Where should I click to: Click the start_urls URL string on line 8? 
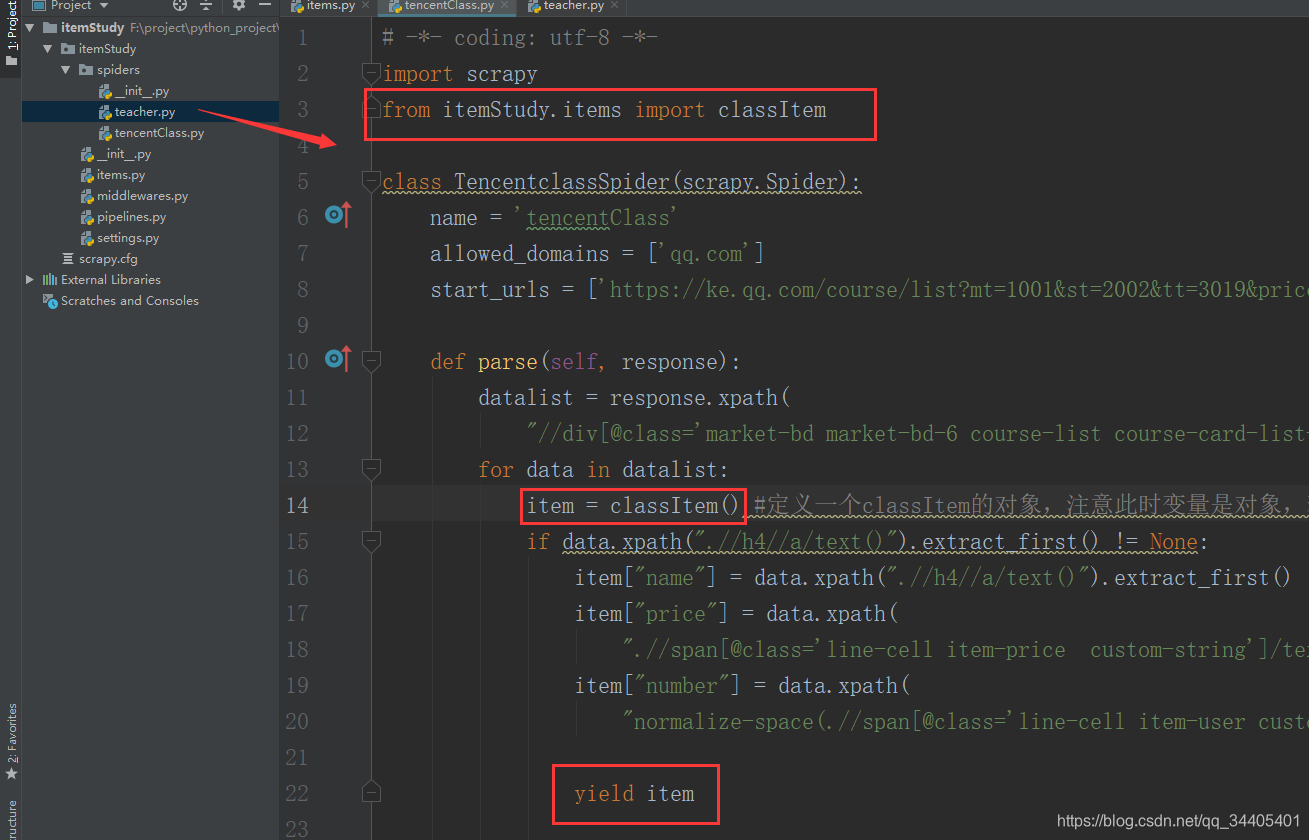click(x=953, y=290)
